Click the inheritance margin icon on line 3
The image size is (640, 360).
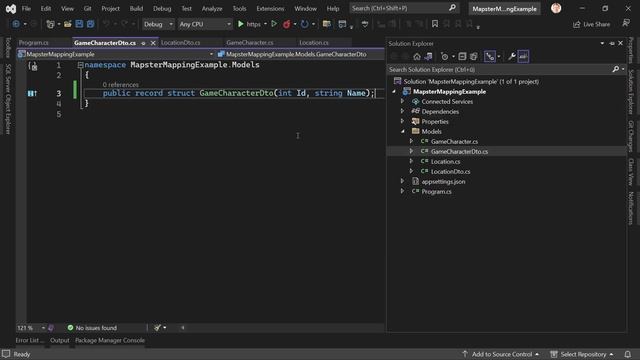tap(32, 93)
